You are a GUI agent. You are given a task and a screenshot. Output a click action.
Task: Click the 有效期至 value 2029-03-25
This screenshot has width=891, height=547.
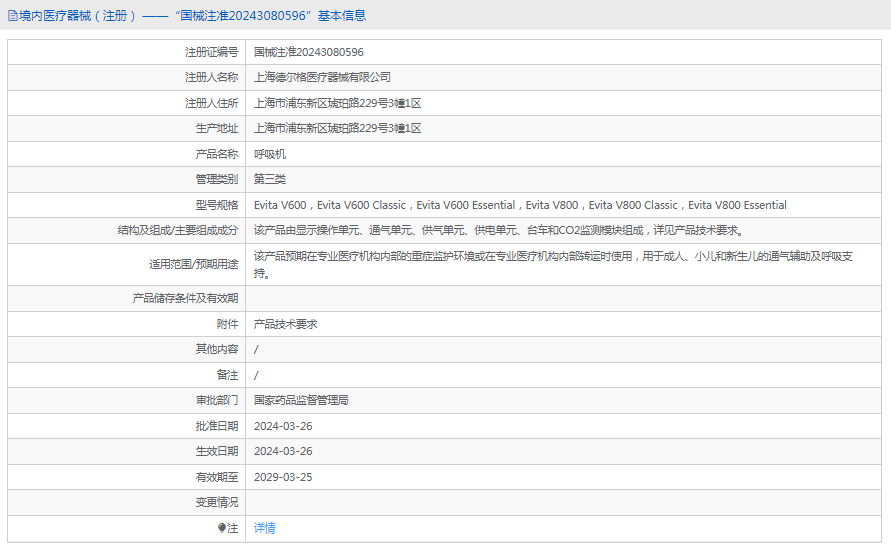point(283,477)
